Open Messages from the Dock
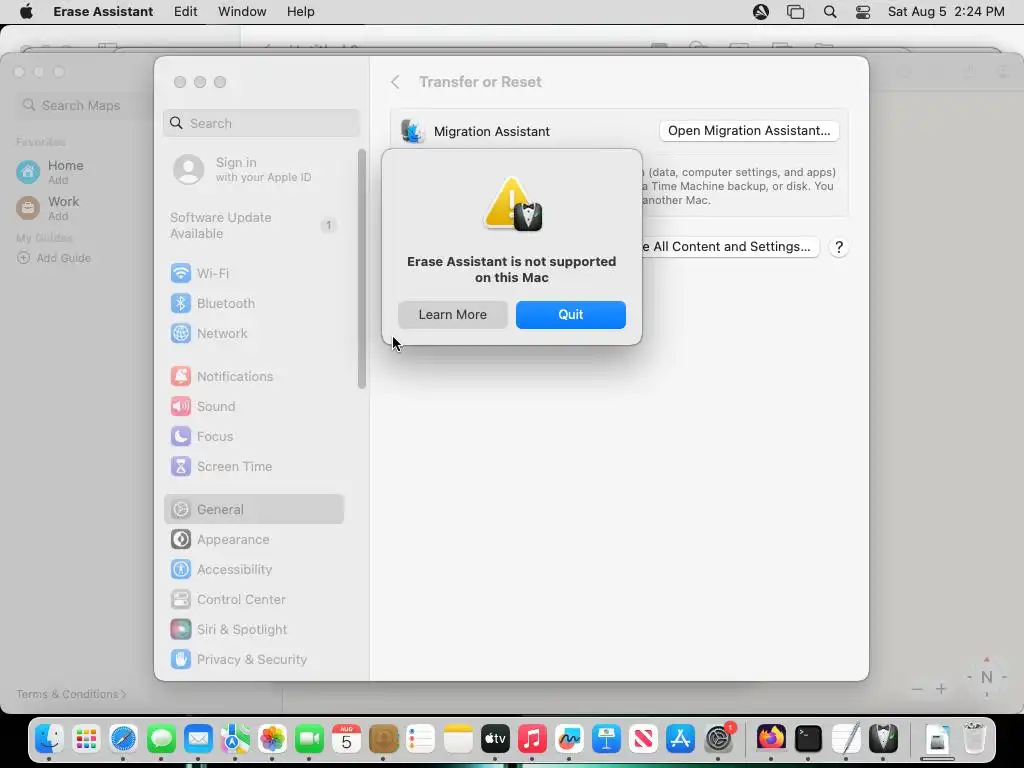Screen dimensions: 1024x768 pyautogui.click(x=161, y=739)
